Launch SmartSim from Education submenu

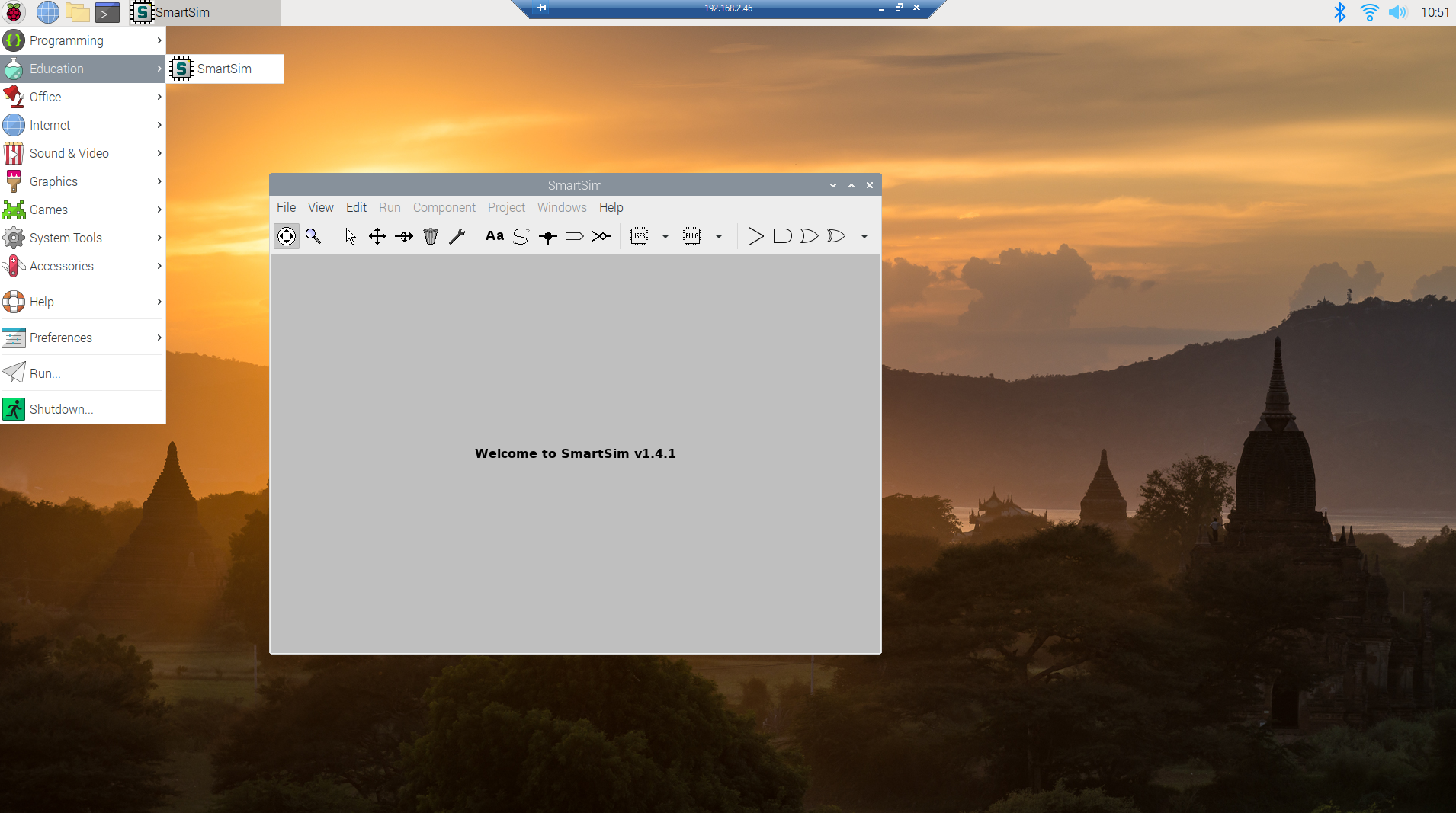[x=225, y=69]
